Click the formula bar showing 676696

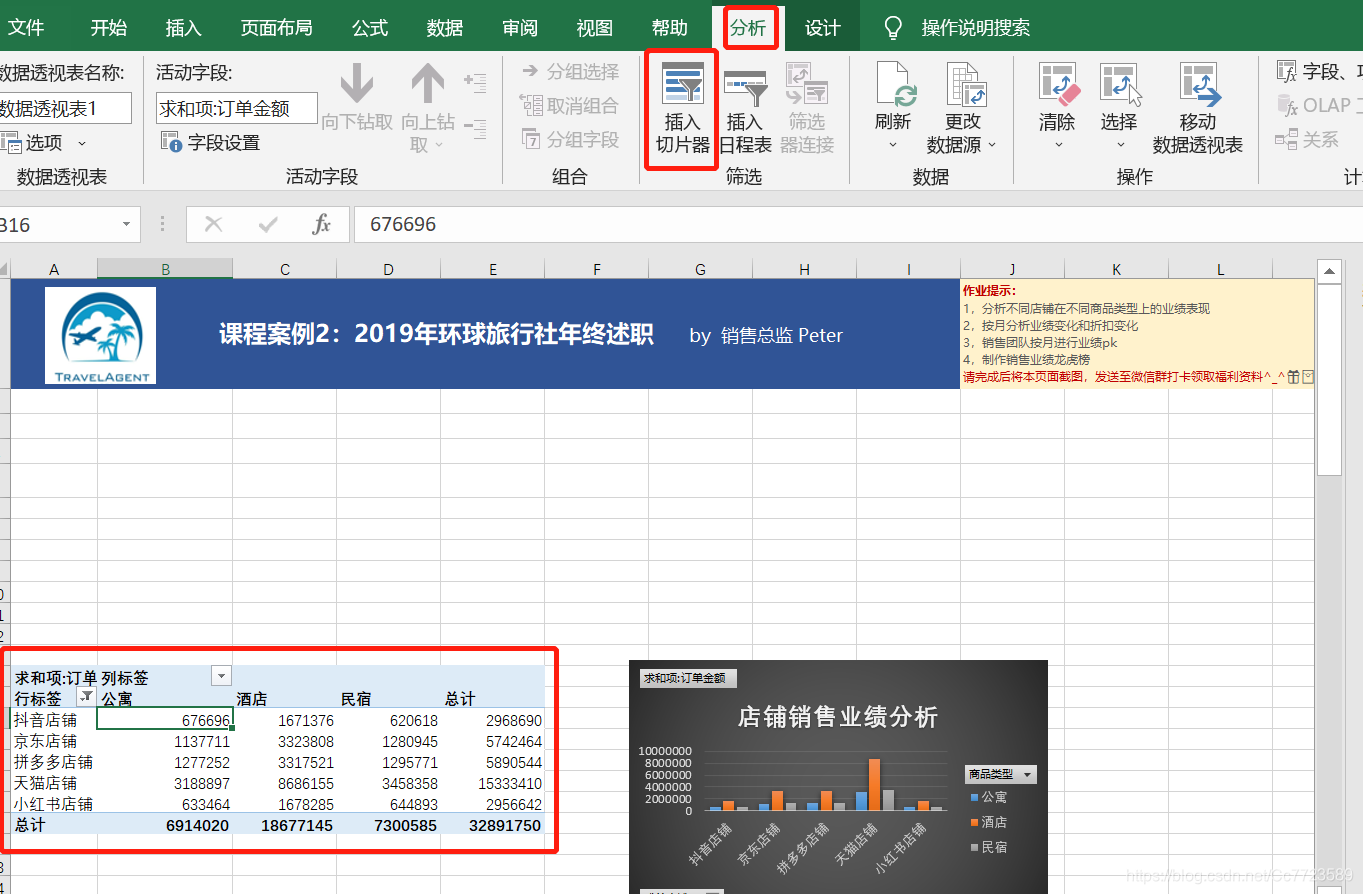tap(858, 224)
